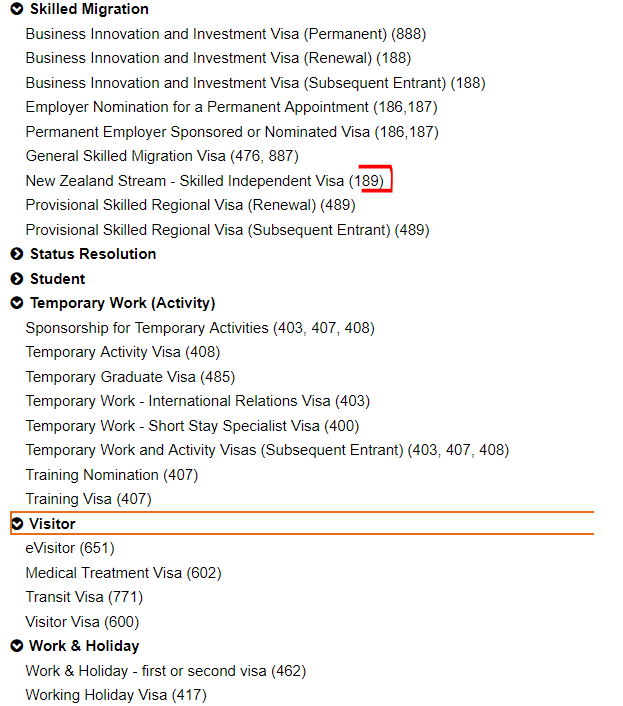Select Medical Treatment Visa (602)

[123, 573]
